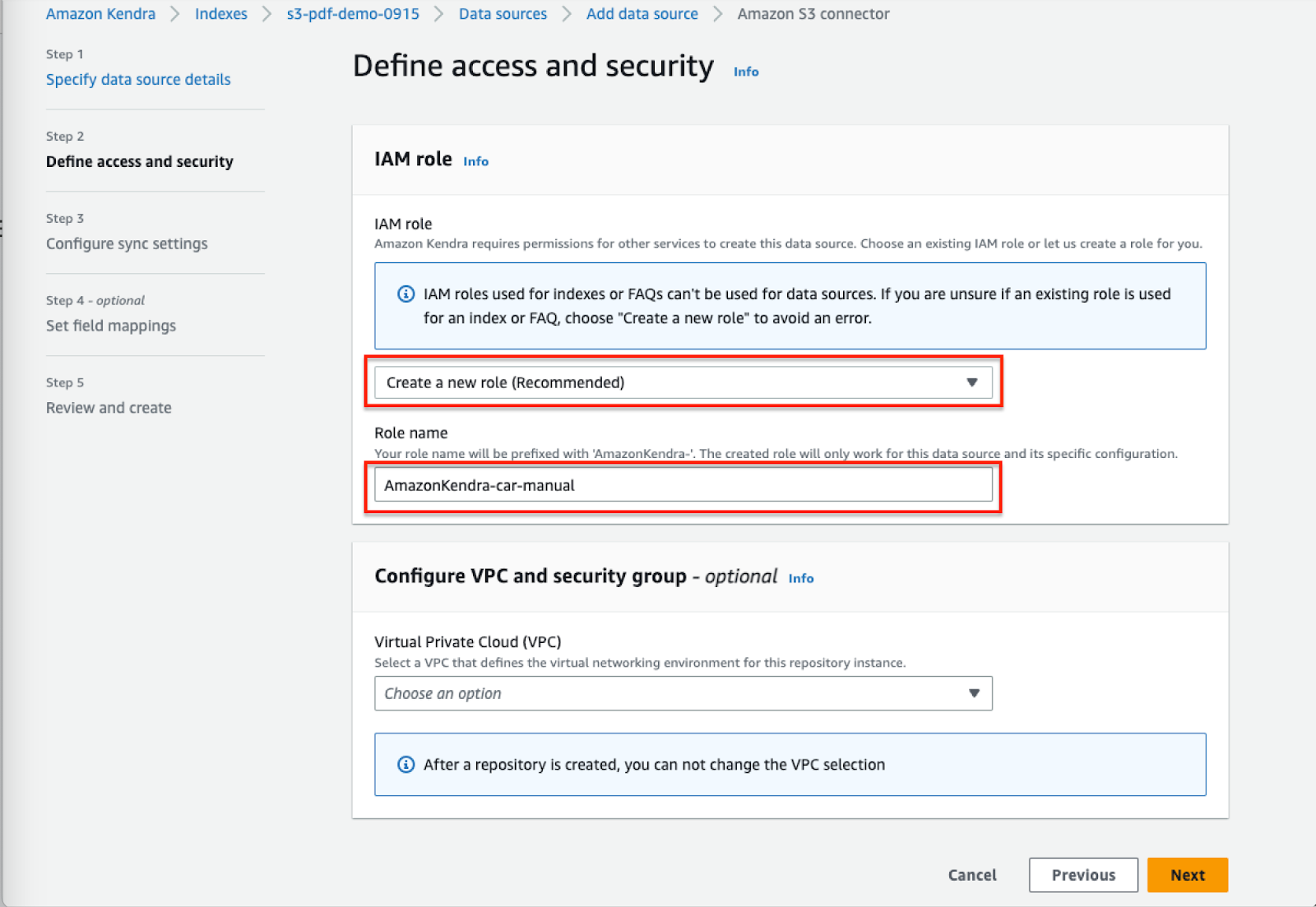1316x907 pixels.
Task: Click the chevron after Amazon Kendra breadcrumb
Action: coord(175,14)
